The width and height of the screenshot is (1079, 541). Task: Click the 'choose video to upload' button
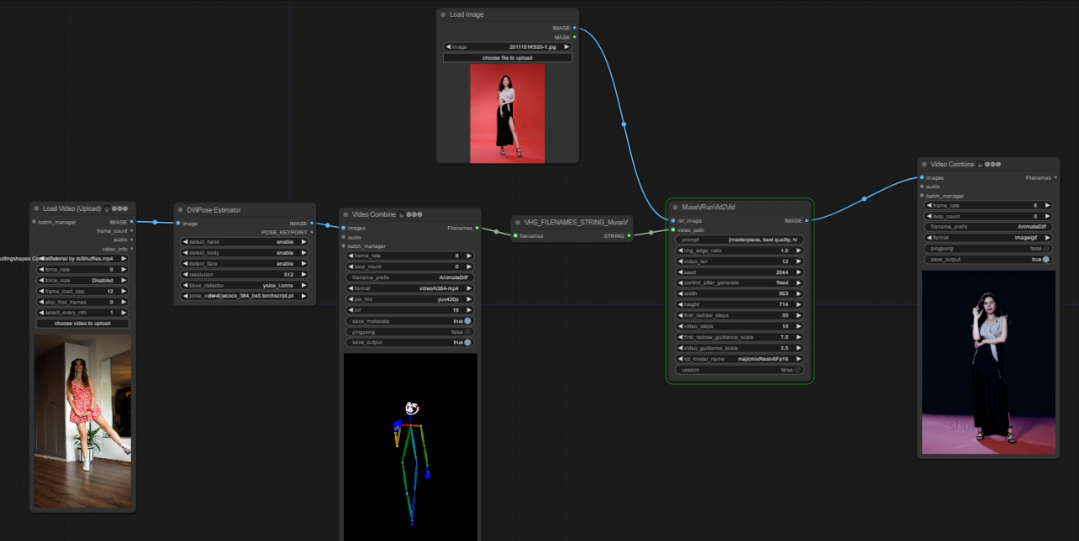82,324
